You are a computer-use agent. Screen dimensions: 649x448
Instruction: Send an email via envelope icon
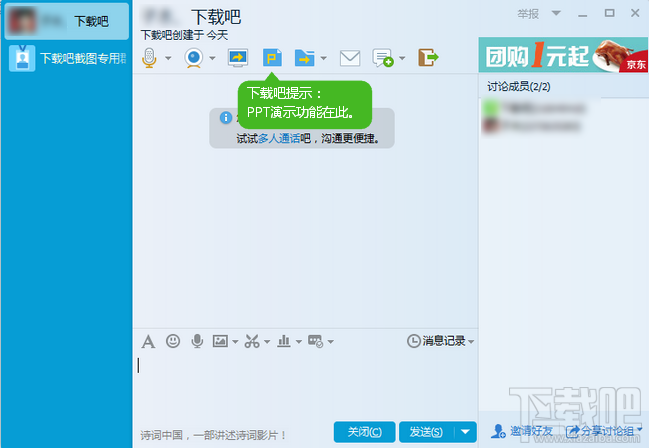click(x=350, y=58)
